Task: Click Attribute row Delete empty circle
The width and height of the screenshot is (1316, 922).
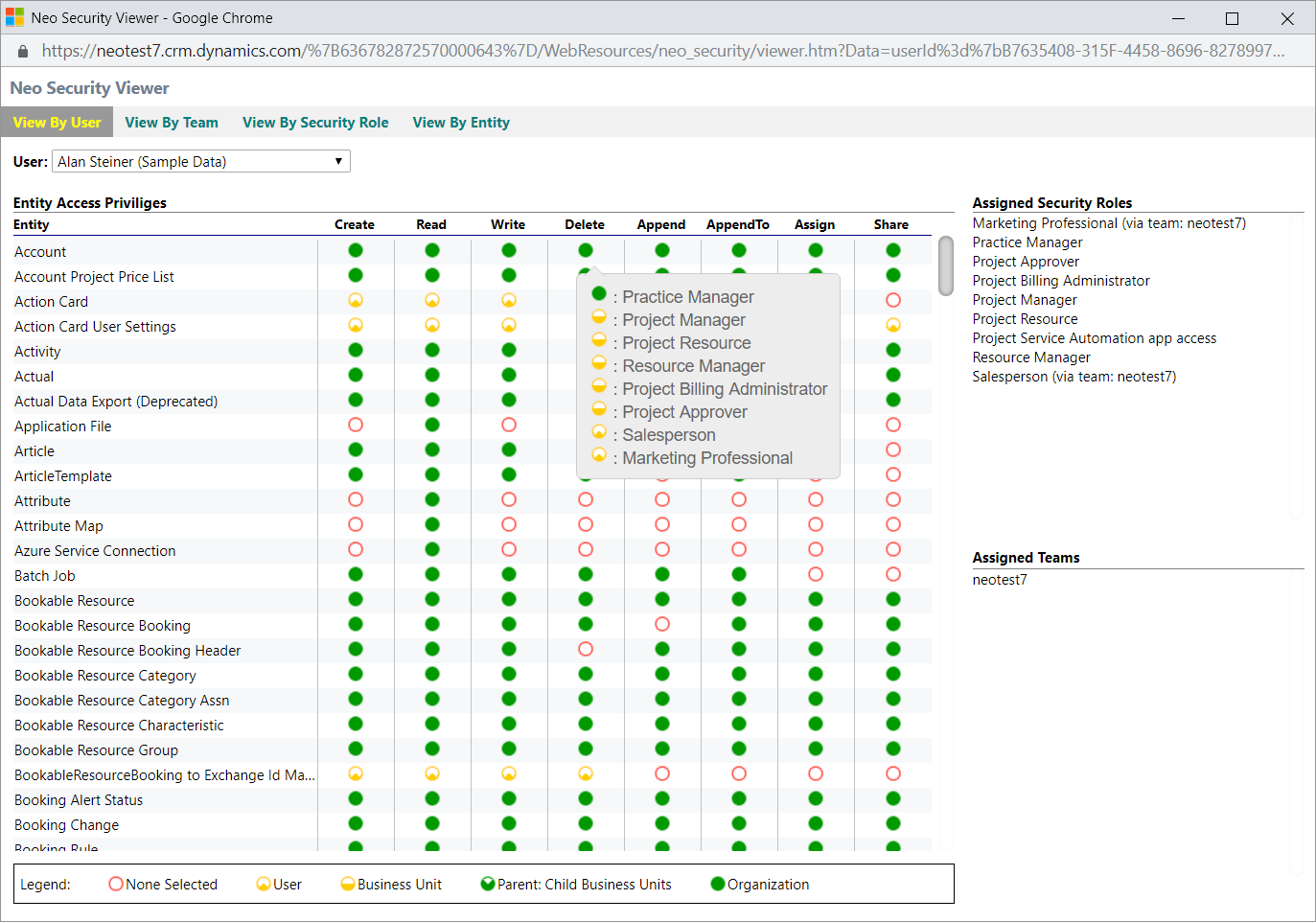Action: (586, 499)
